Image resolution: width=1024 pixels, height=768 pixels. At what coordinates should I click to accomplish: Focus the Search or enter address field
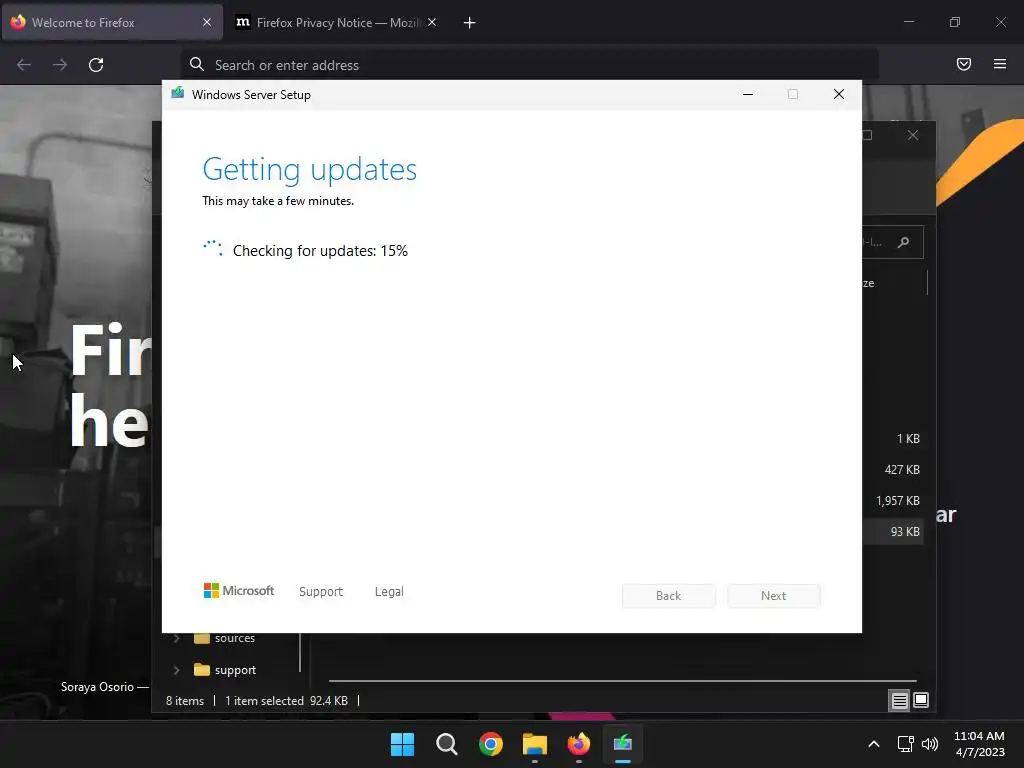[530, 65]
